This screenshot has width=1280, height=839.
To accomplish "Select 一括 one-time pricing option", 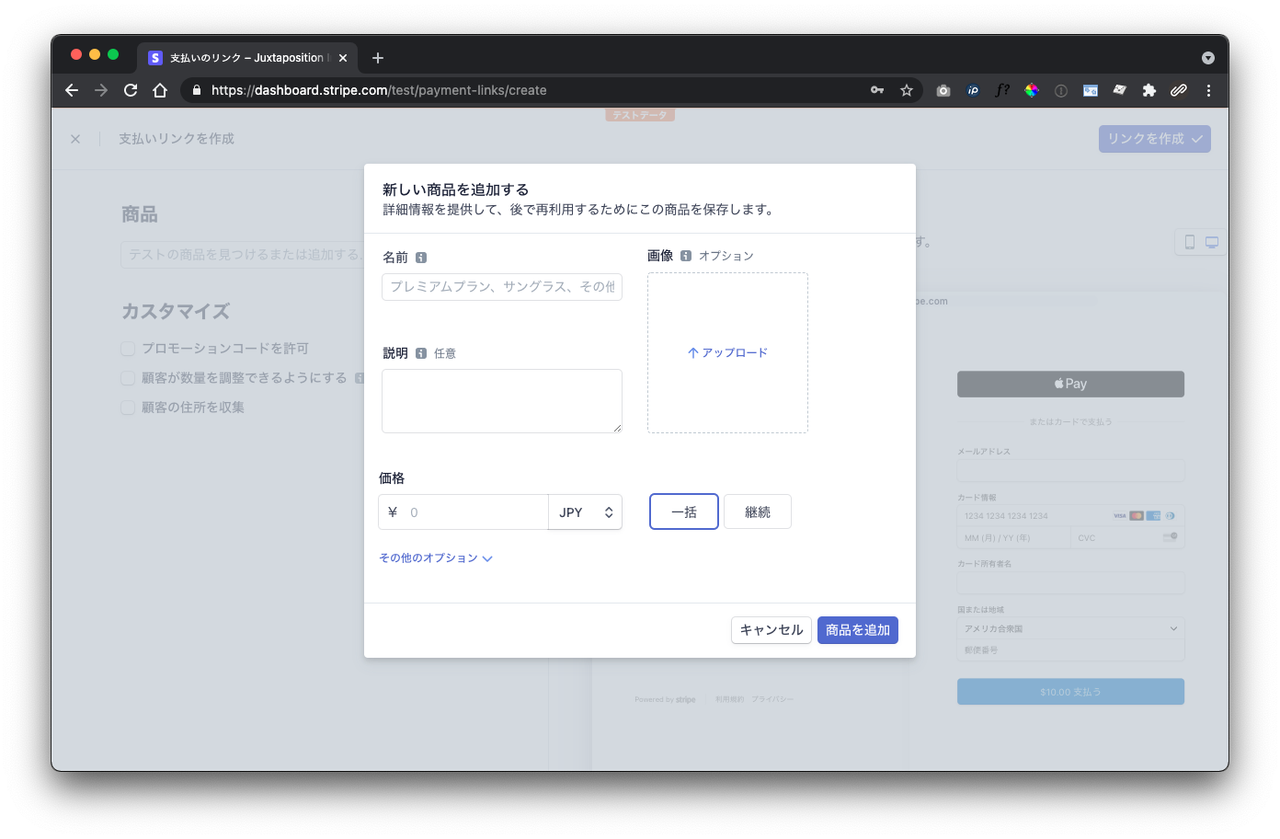I will click(x=684, y=512).
